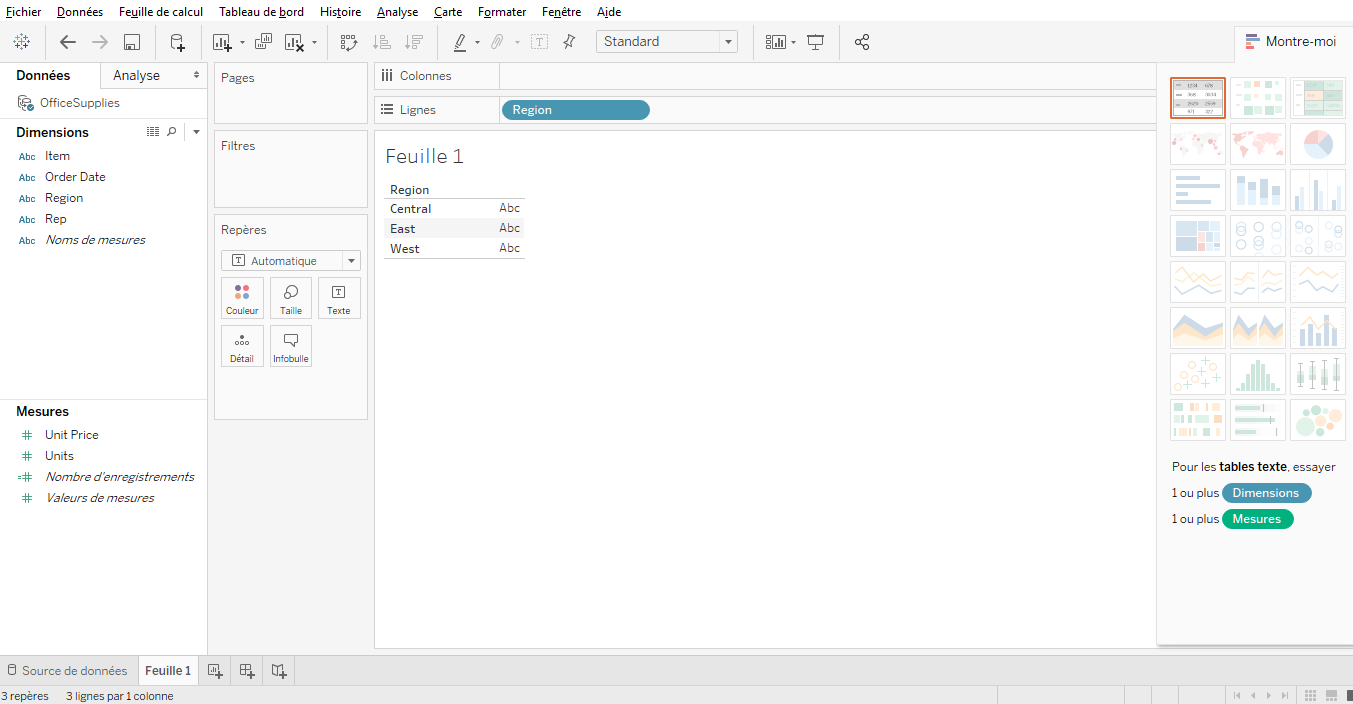Swap rows and columns in the view
Image resolution: width=1353 pixels, height=704 pixels.
[x=348, y=42]
